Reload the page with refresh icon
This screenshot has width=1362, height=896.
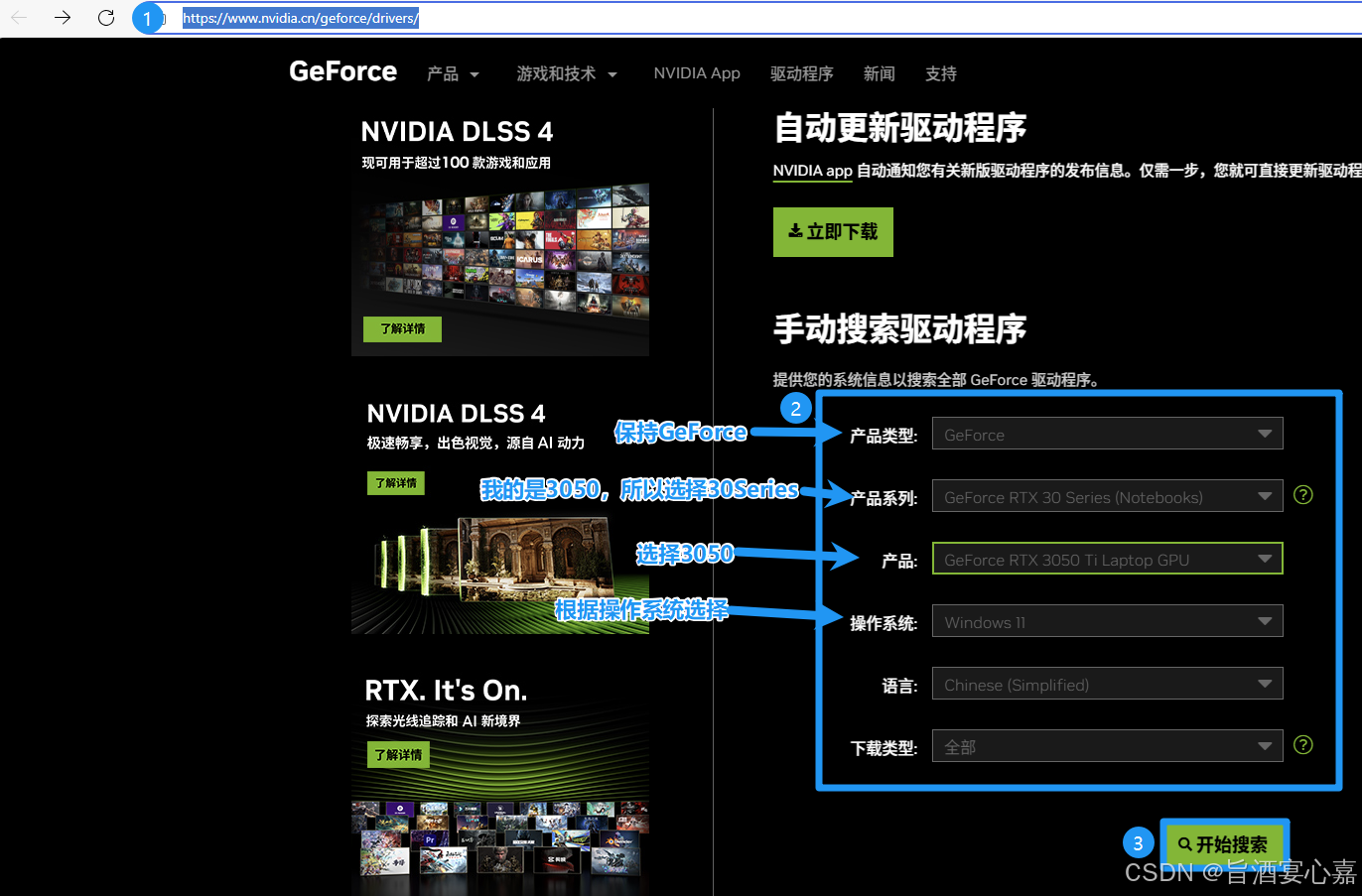106,18
